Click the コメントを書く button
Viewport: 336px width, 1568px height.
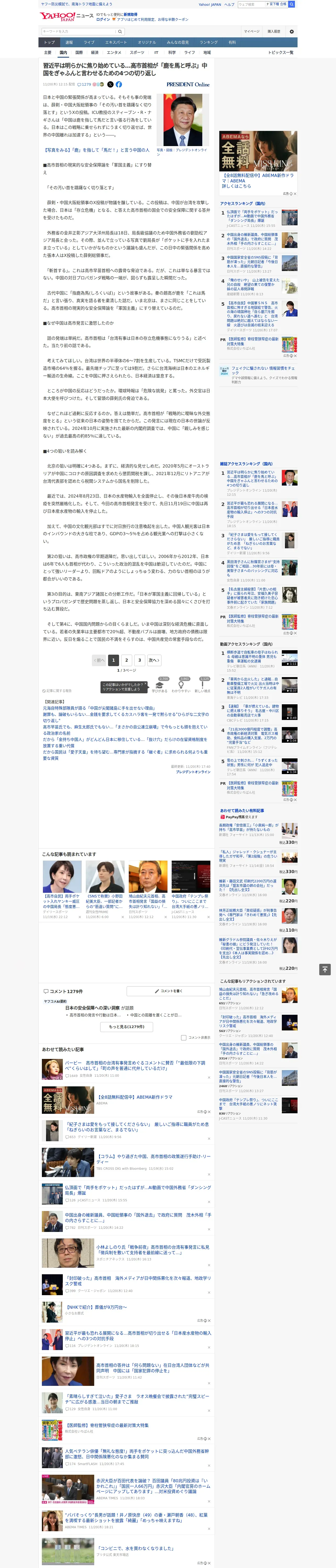(x=168, y=991)
